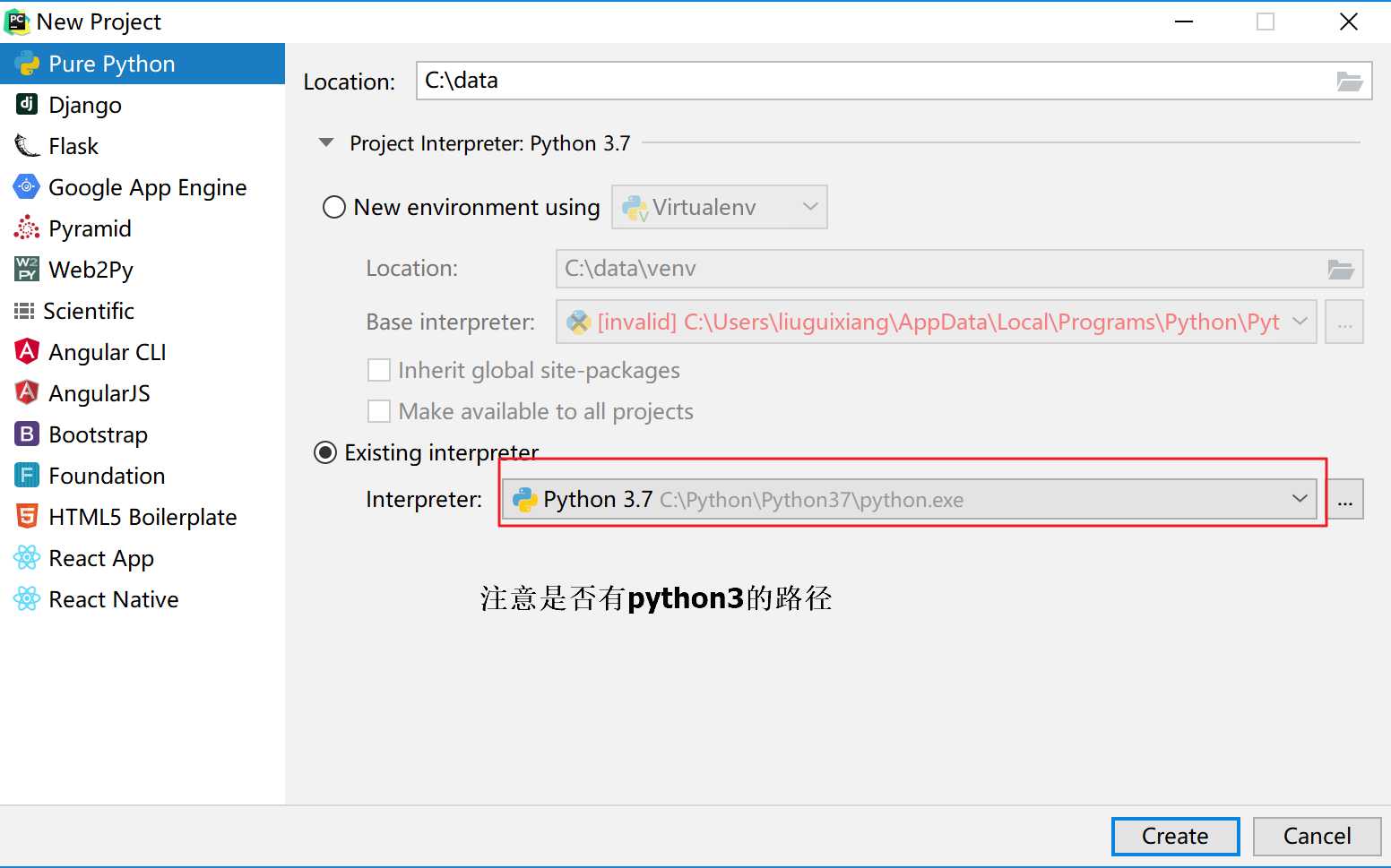Viewport: 1391px width, 868px height.
Task: Select AngularJS in project list
Action: click(143, 393)
